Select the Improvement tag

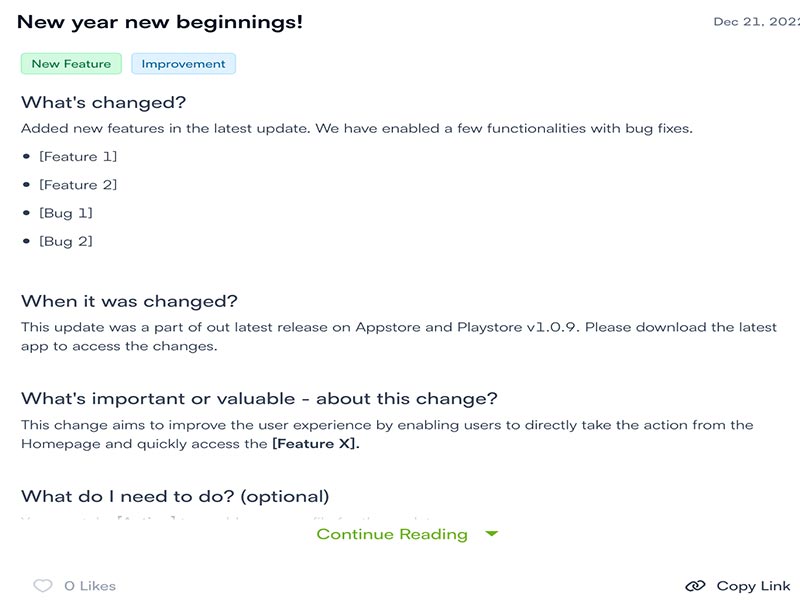[x=183, y=64]
